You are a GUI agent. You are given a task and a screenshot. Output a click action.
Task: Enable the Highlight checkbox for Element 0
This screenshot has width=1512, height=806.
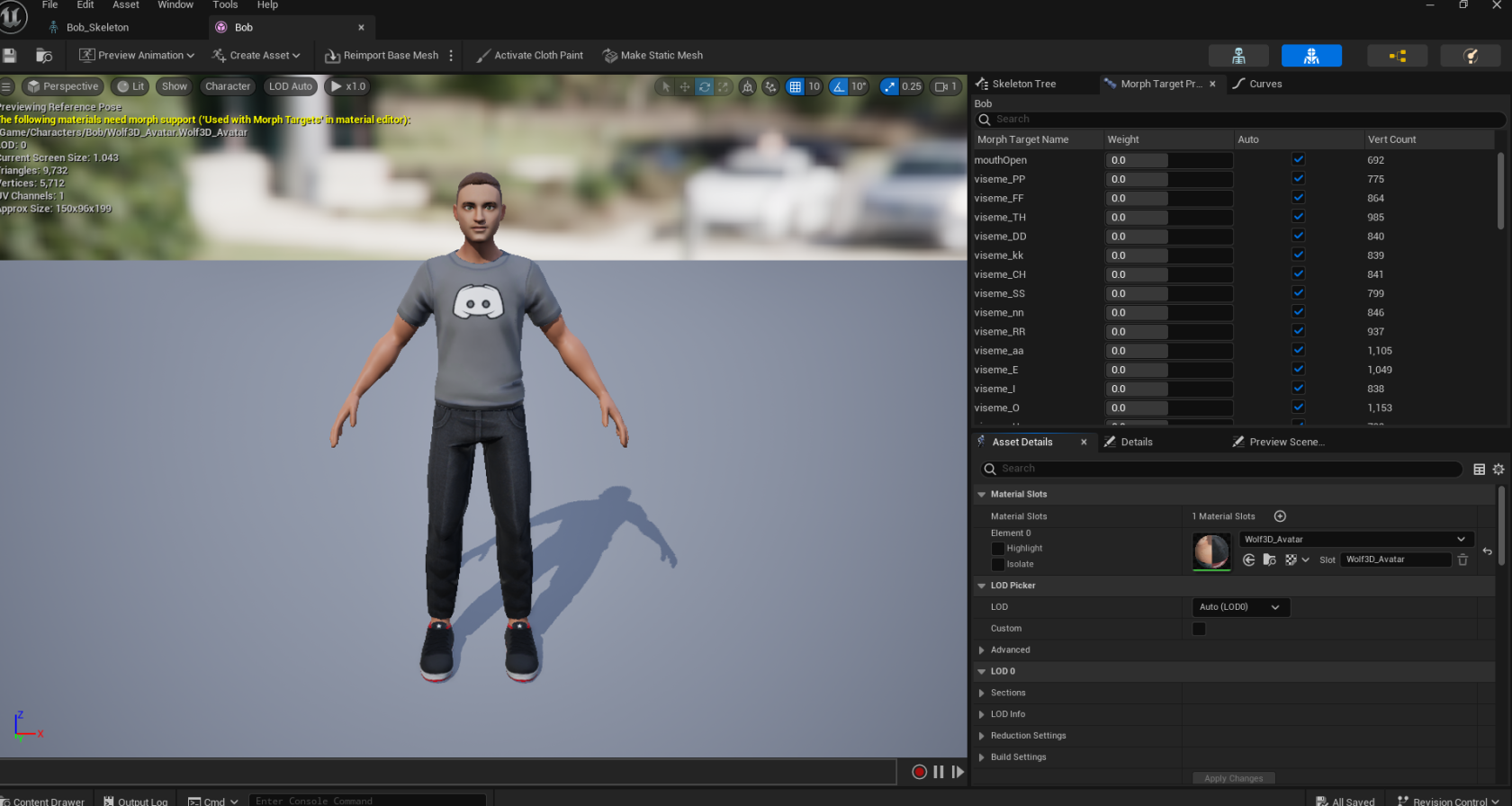click(997, 549)
